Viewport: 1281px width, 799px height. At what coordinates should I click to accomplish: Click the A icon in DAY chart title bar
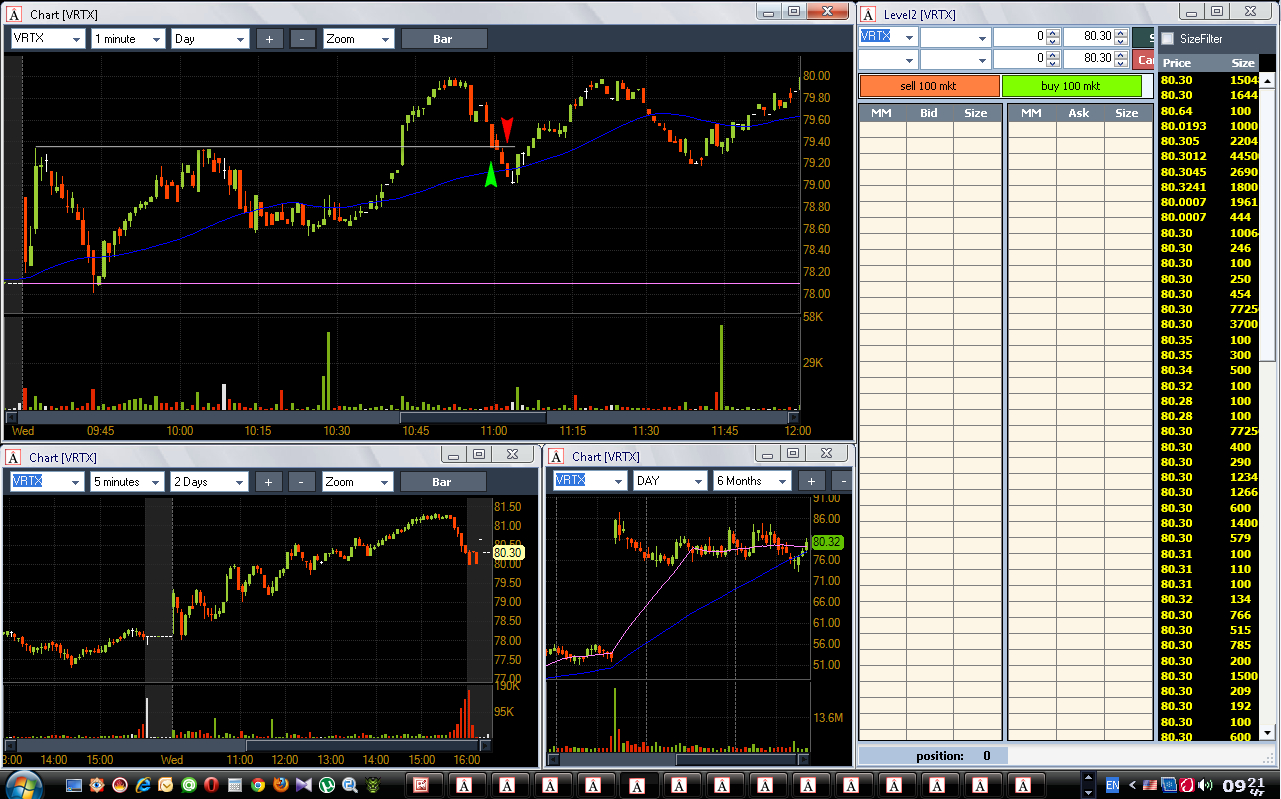point(557,456)
